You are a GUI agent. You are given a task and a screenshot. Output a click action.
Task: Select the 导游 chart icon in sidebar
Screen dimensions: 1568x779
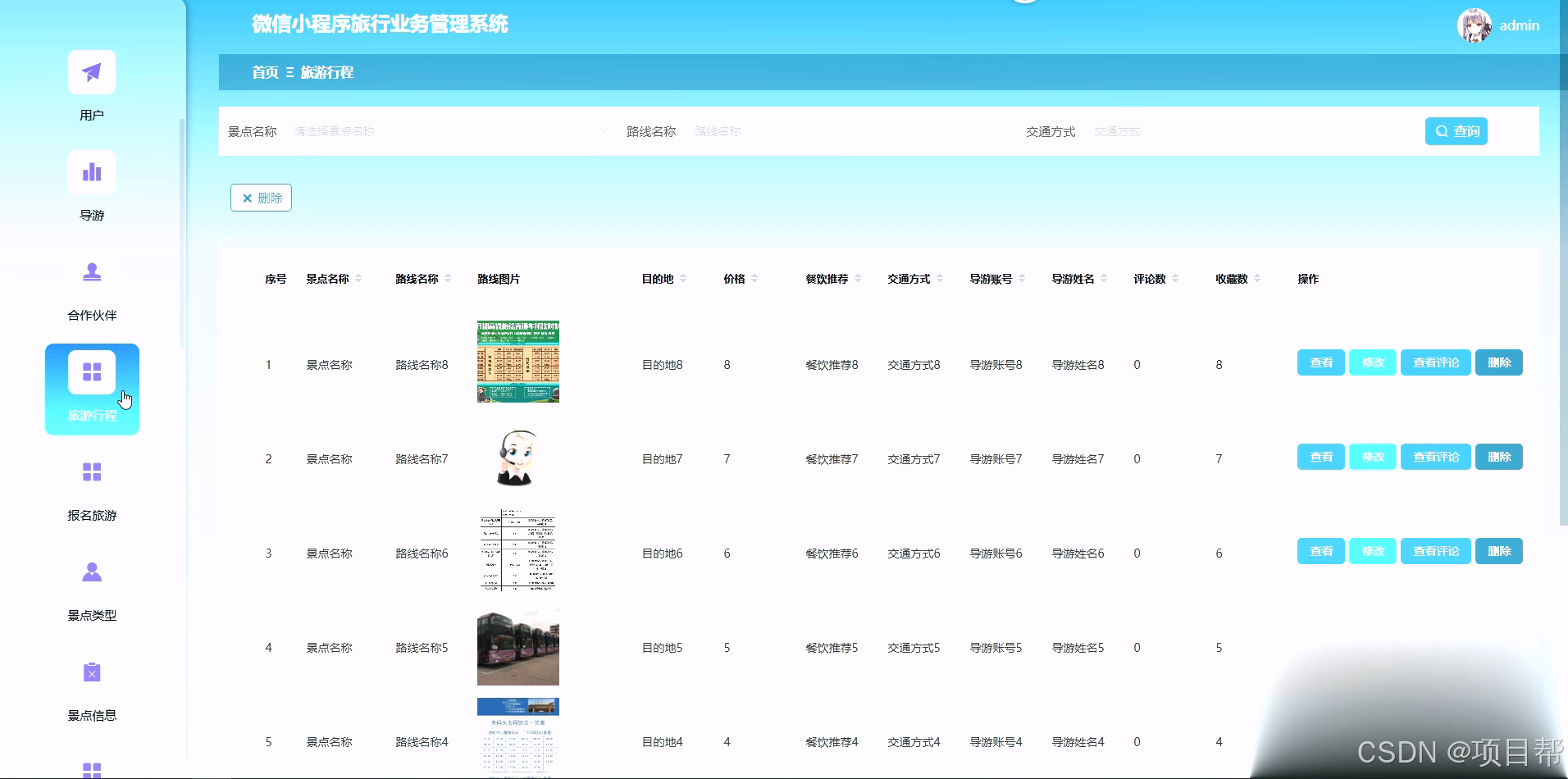(x=91, y=172)
